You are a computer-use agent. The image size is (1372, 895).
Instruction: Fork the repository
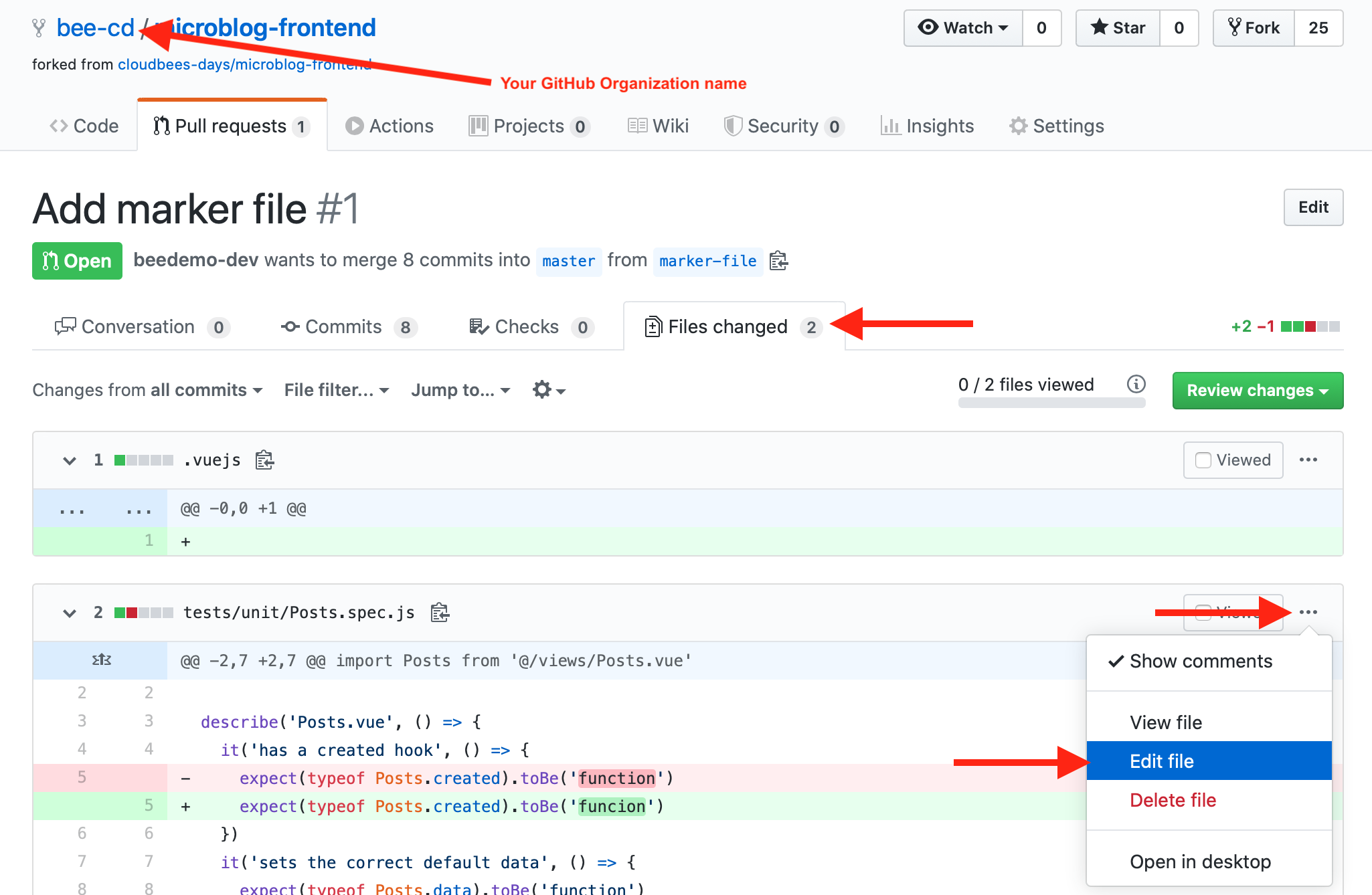tap(1254, 28)
